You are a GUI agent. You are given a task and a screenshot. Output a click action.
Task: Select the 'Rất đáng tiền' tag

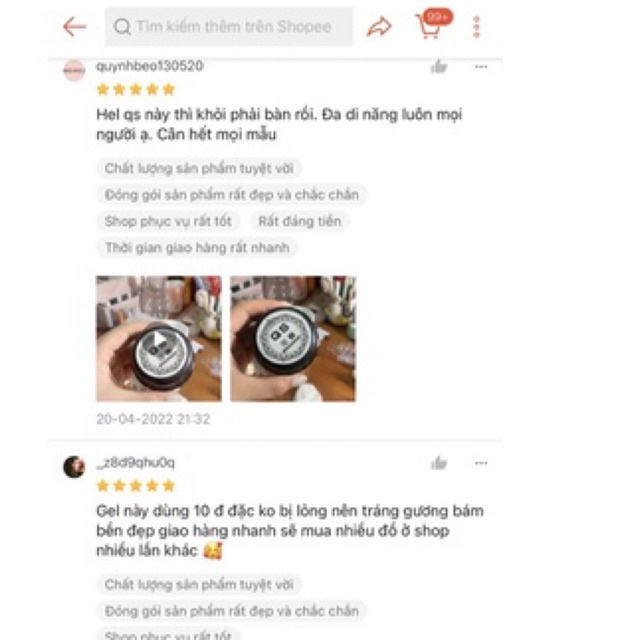click(300, 221)
